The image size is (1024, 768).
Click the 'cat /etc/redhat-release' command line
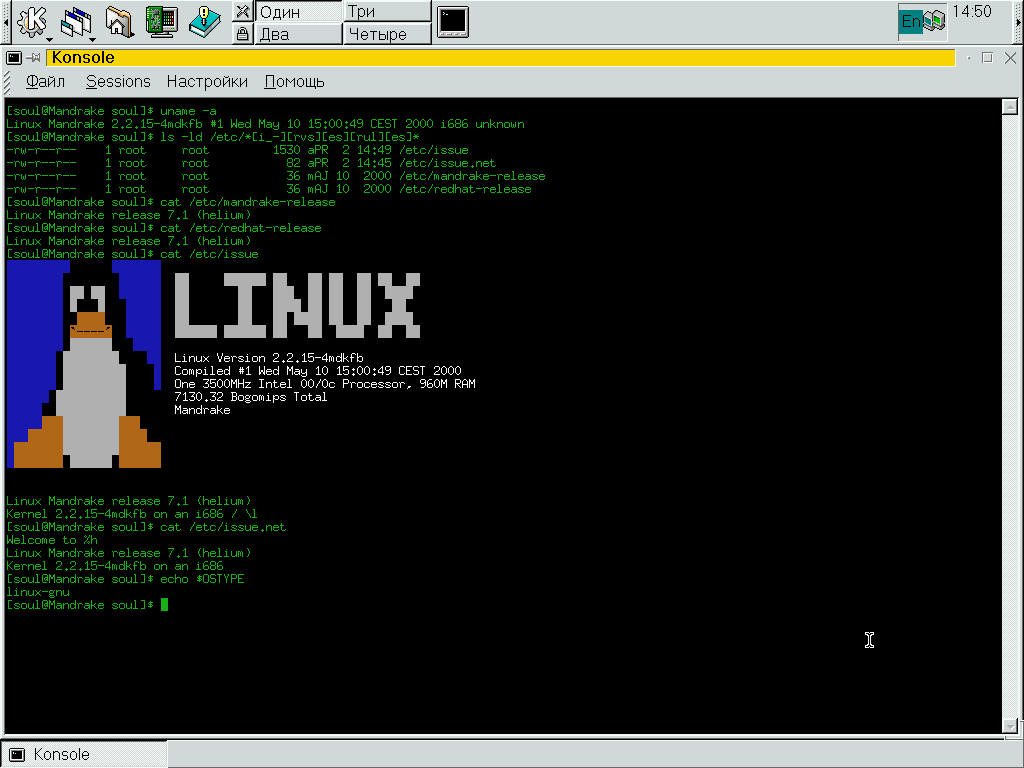coord(163,229)
